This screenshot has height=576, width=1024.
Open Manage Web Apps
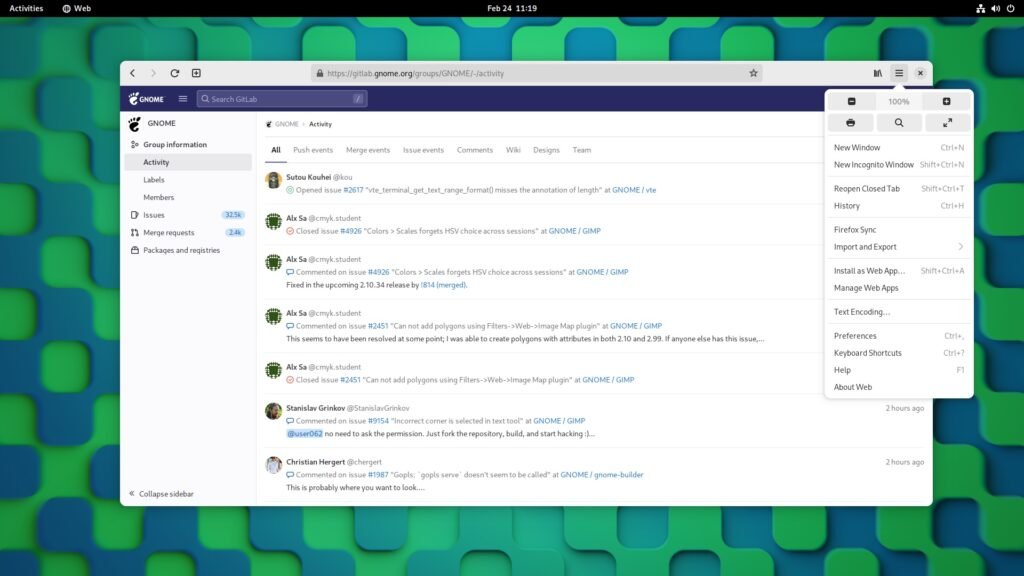pyautogui.click(x=899, y=288)
